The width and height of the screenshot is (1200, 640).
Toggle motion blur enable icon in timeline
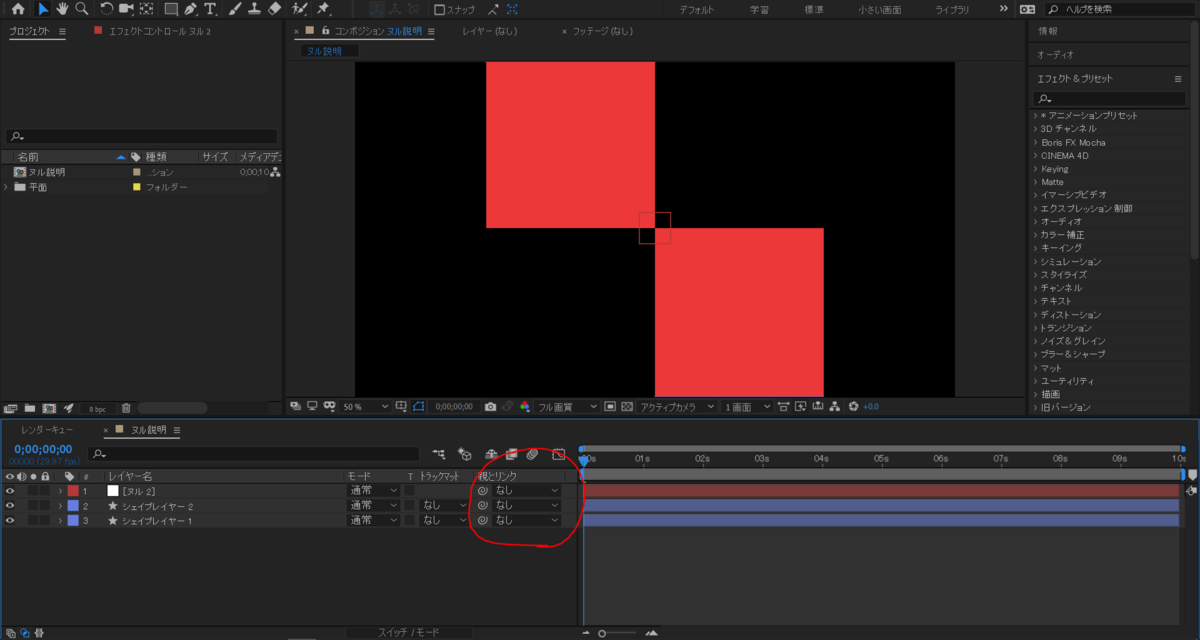[532, 454]
